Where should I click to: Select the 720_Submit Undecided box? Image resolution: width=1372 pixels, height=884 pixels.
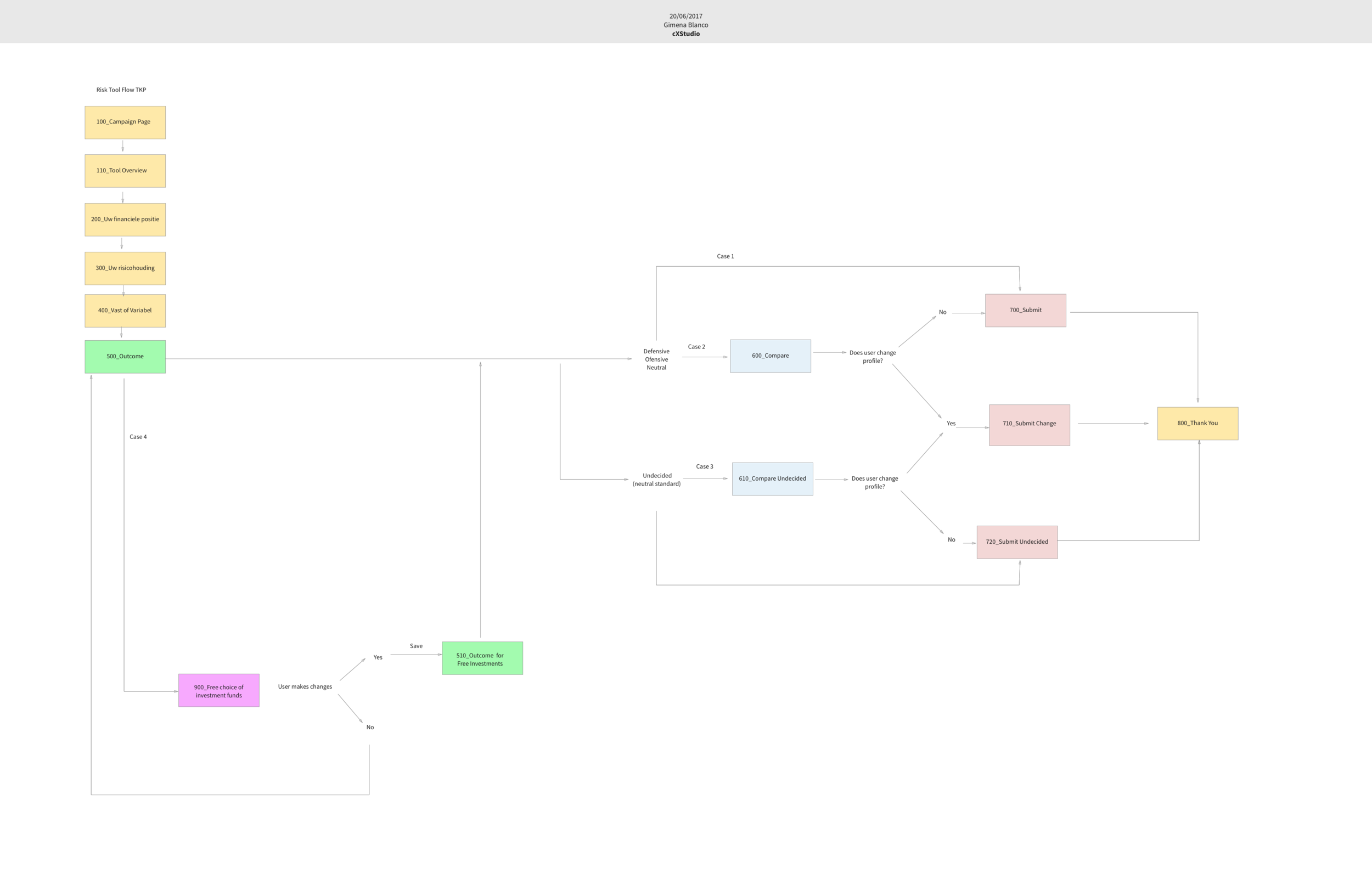pos(1017,542)
